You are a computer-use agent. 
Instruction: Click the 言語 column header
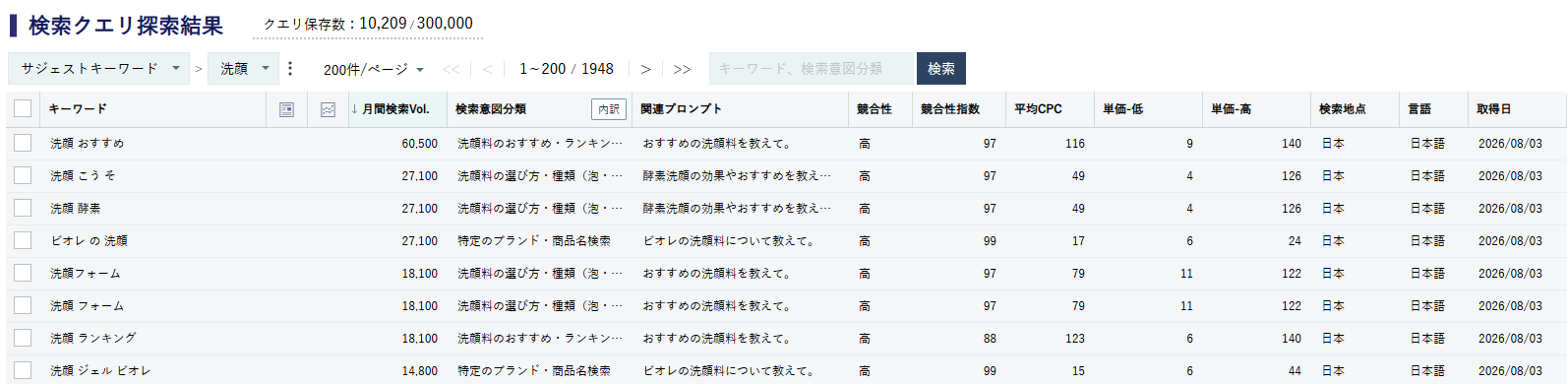pos(1419,109)
